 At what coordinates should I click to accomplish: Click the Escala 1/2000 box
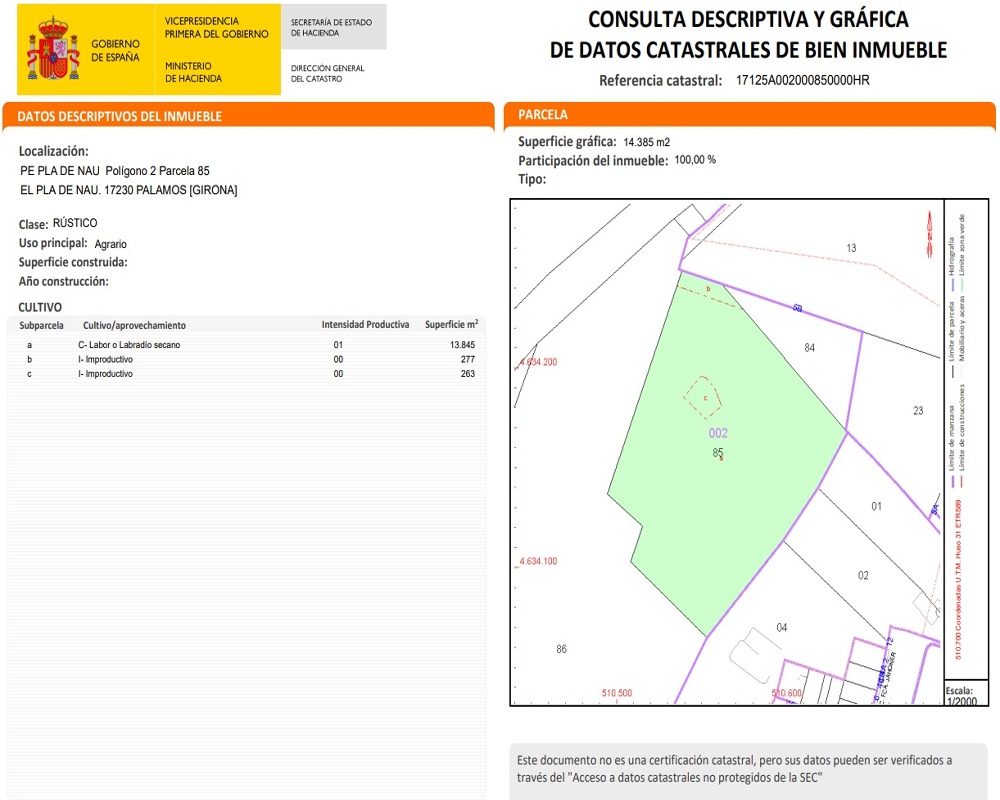tap(961, 696)
